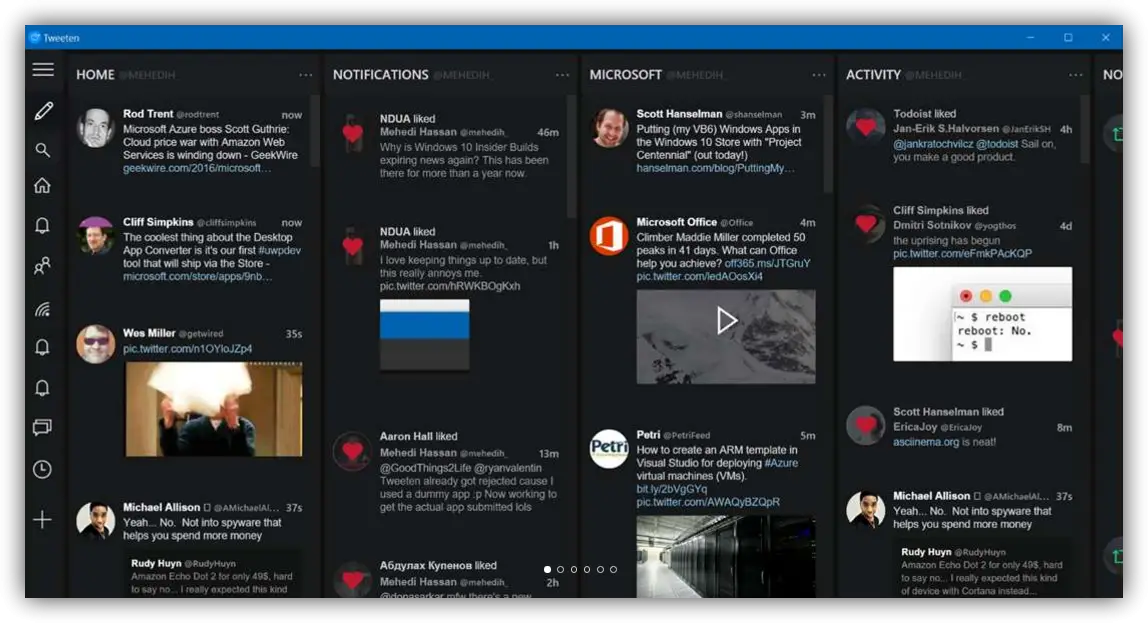This screenshot has width=1148, height=623.
Task: Click Wes Miller's avatar
Action: click(96, 344)
